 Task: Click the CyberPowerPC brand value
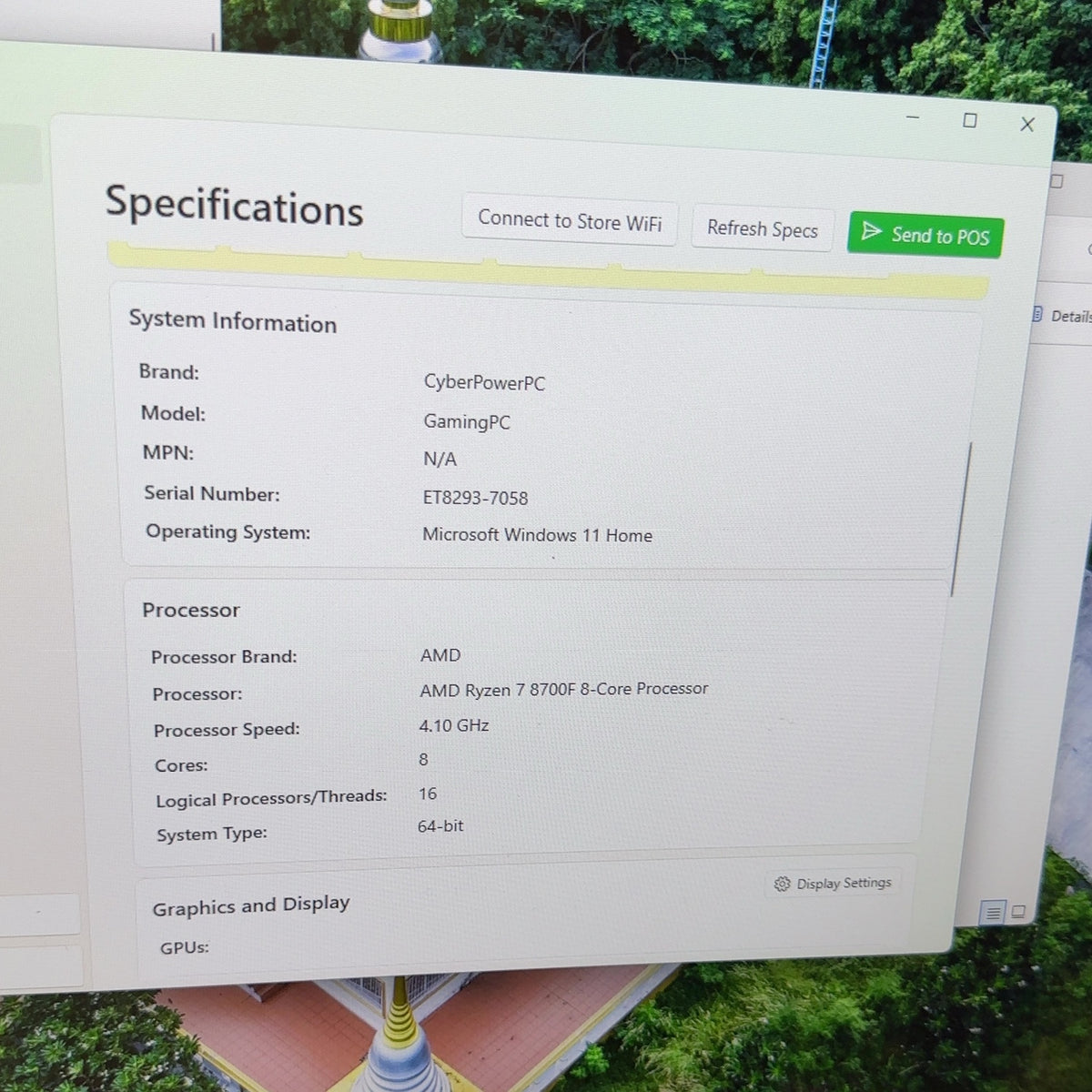484,382
